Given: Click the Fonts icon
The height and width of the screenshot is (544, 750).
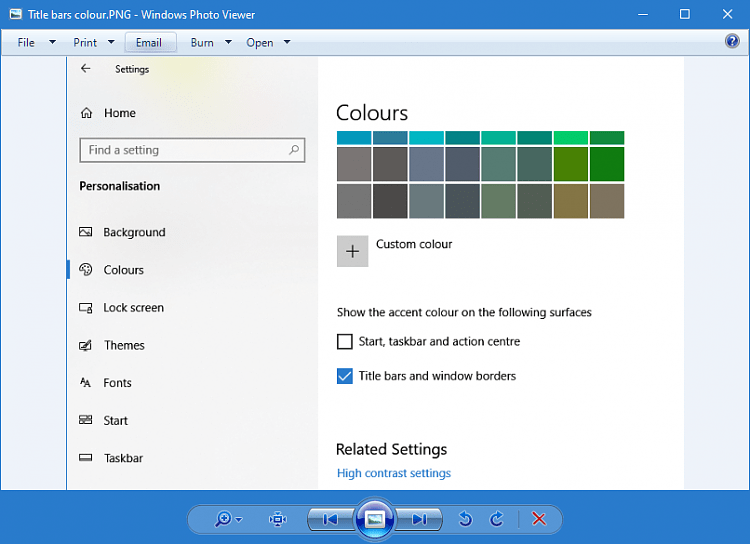Looking at the screenshot, I should pyautogui.click(x=86, y=383).
